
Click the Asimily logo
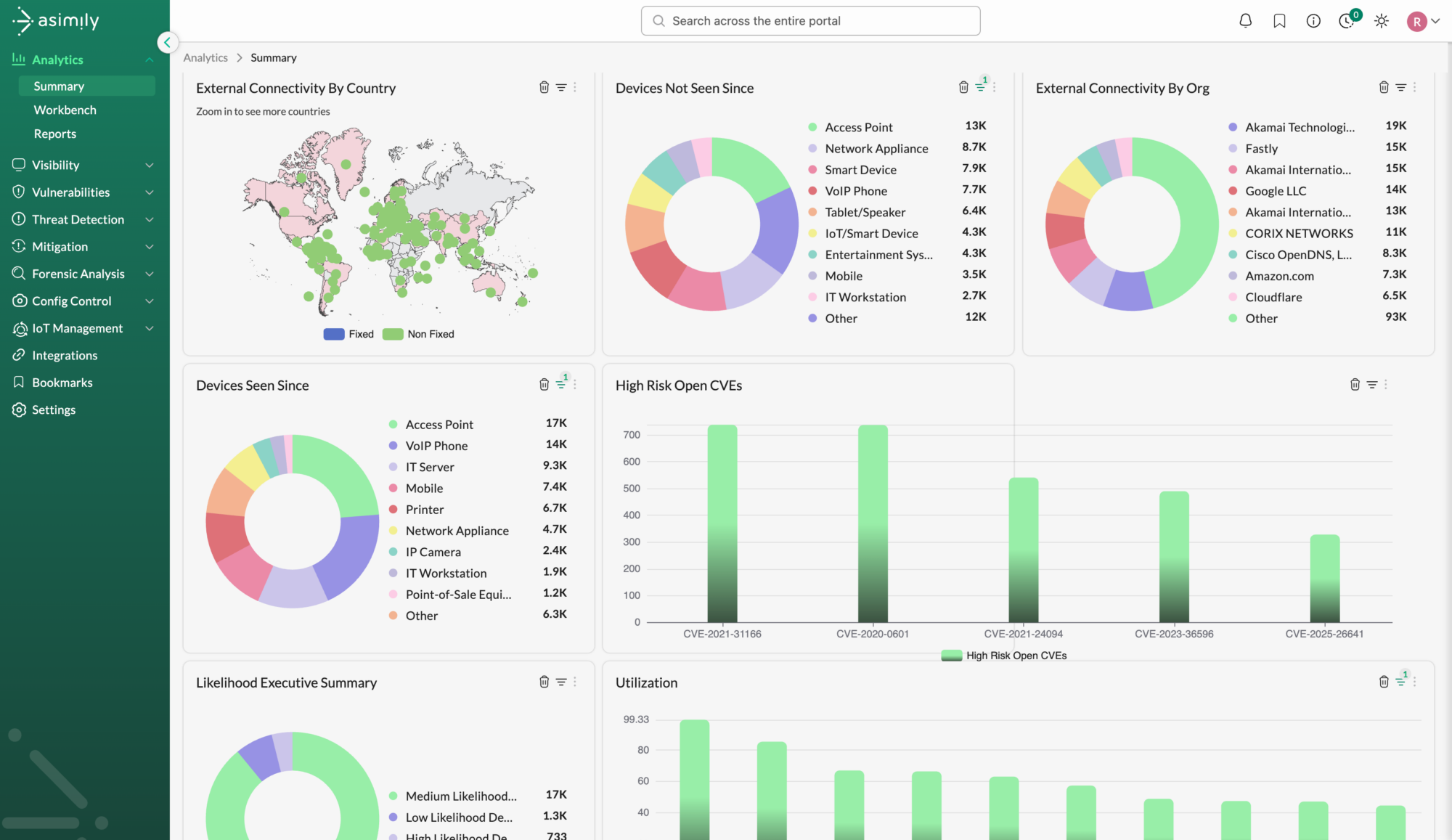[56, 21]
